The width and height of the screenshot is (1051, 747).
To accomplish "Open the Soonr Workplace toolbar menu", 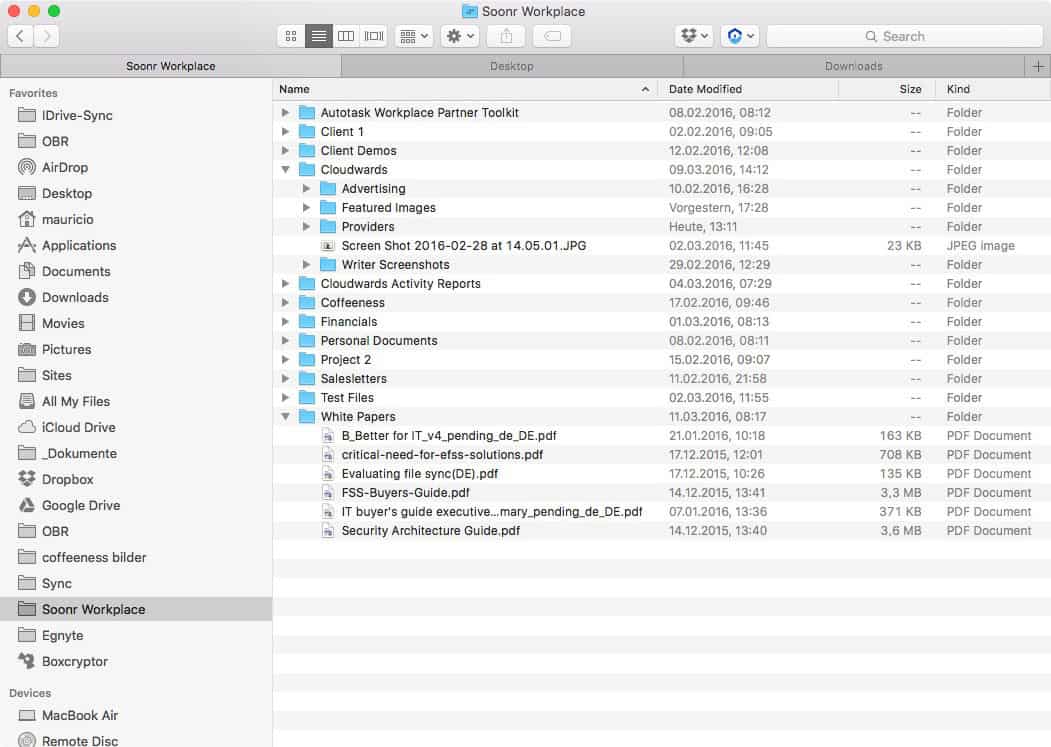I will tap(740, 36).
